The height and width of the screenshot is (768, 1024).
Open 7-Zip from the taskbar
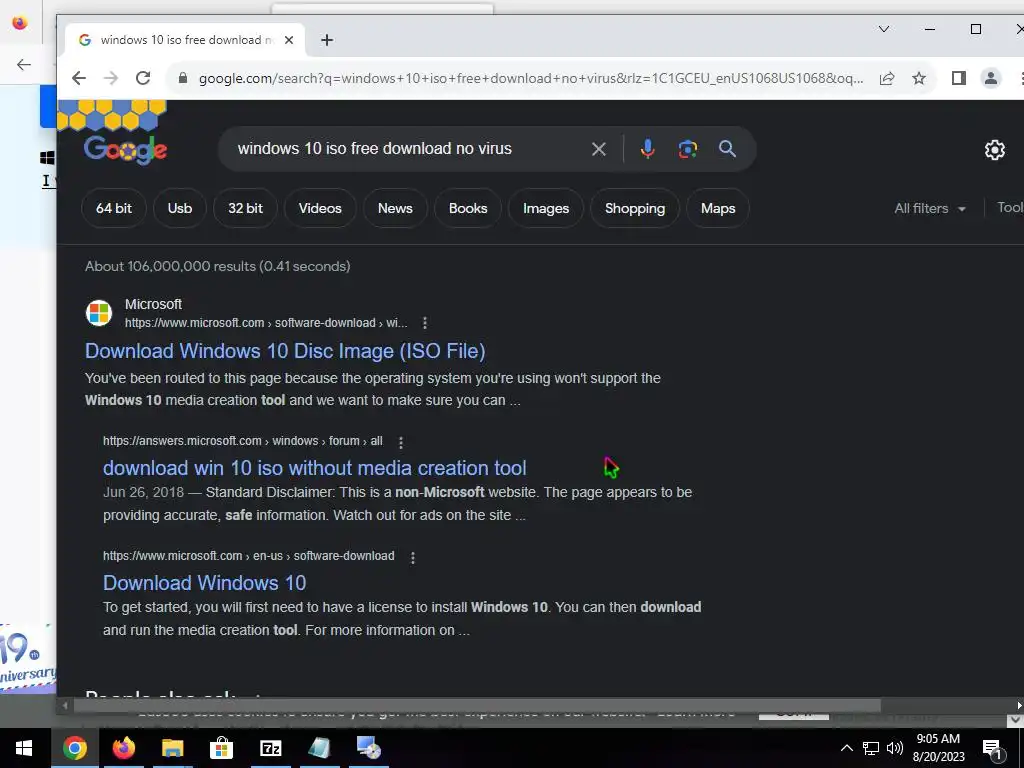[x=270, y=748]
